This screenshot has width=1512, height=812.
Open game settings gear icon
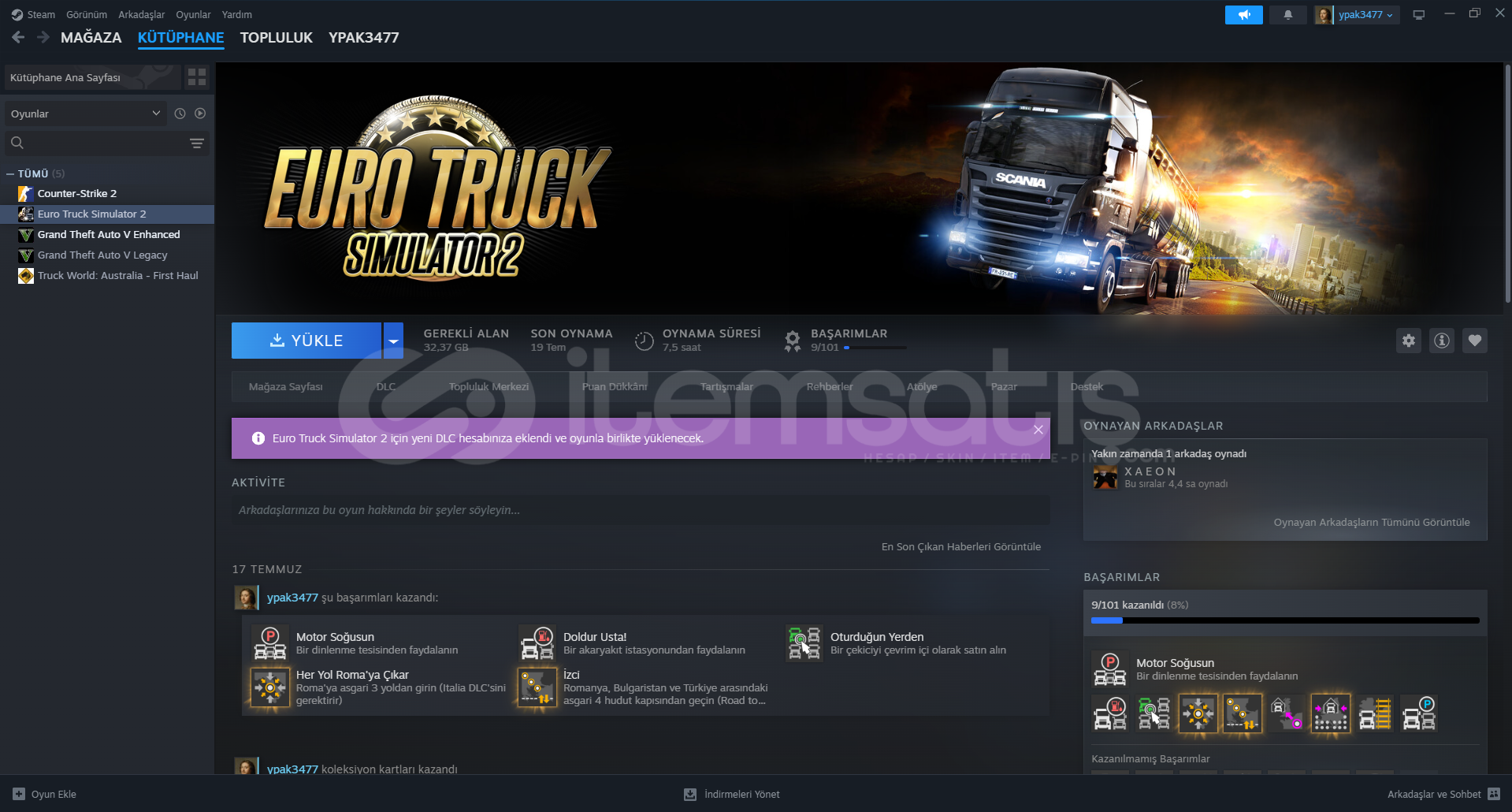1409,341
